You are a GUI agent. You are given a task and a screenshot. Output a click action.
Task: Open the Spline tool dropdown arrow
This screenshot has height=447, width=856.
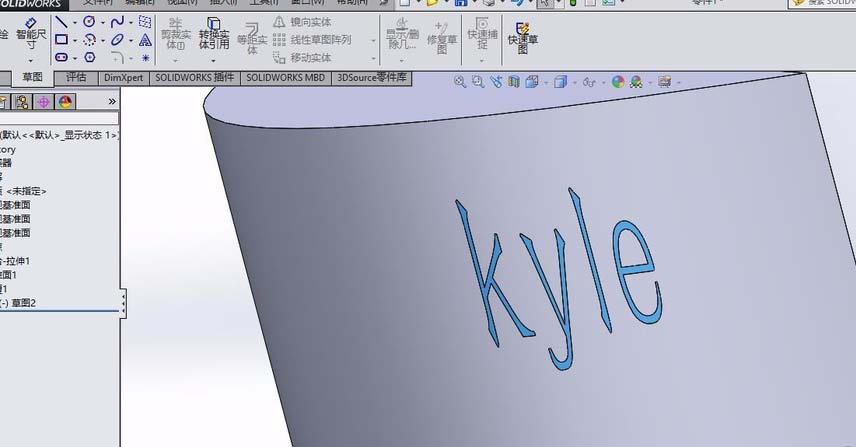tap(130, 22)
